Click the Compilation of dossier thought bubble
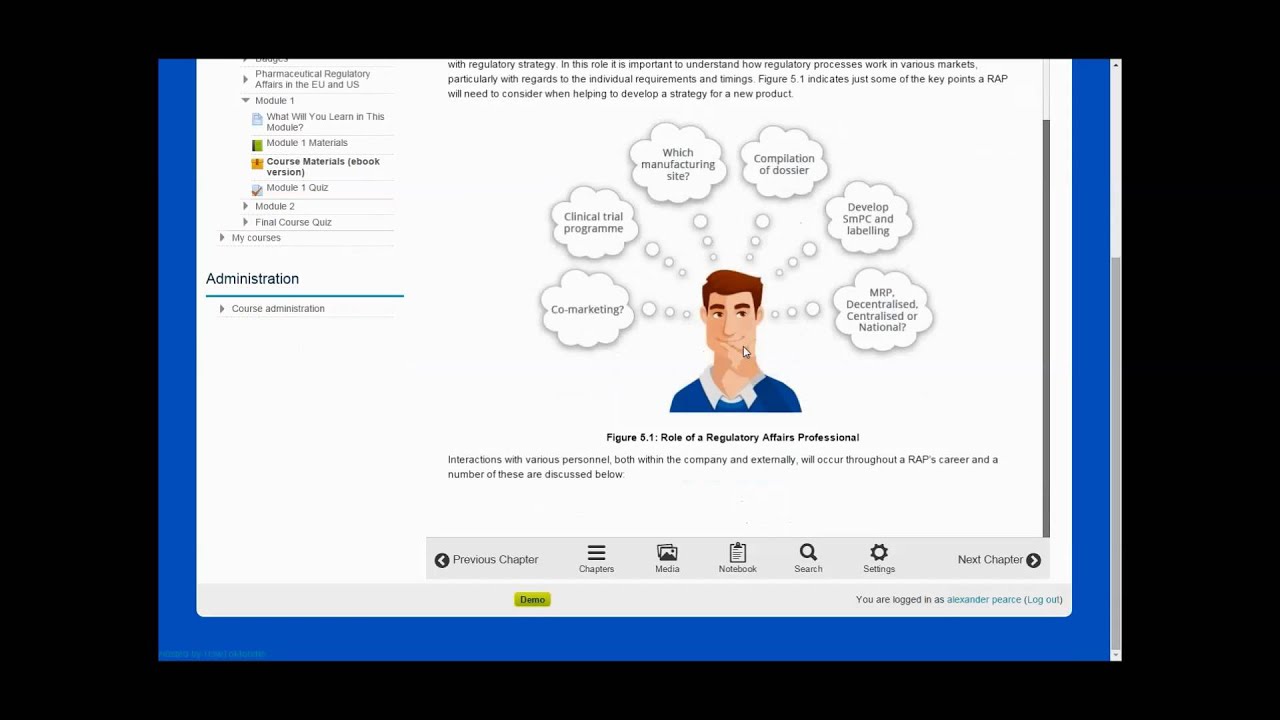 click(x=784, y=164)
